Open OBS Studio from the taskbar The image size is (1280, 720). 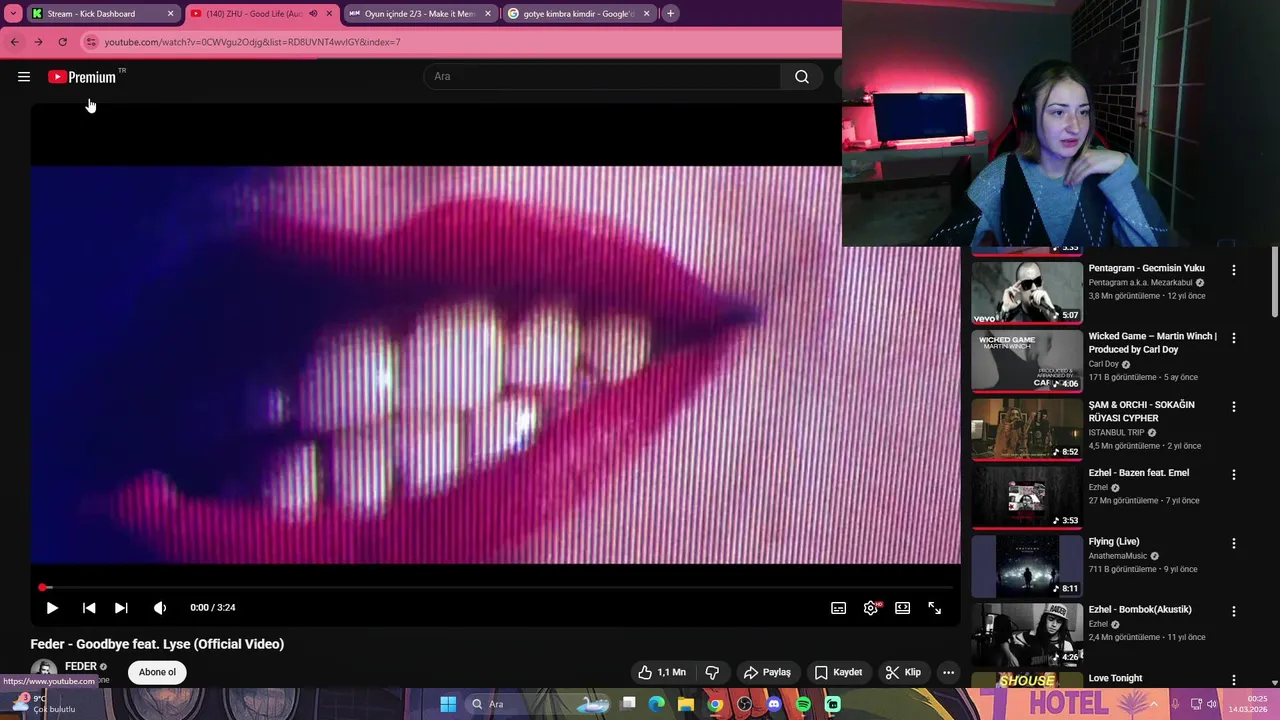click(x=744, y=704)
